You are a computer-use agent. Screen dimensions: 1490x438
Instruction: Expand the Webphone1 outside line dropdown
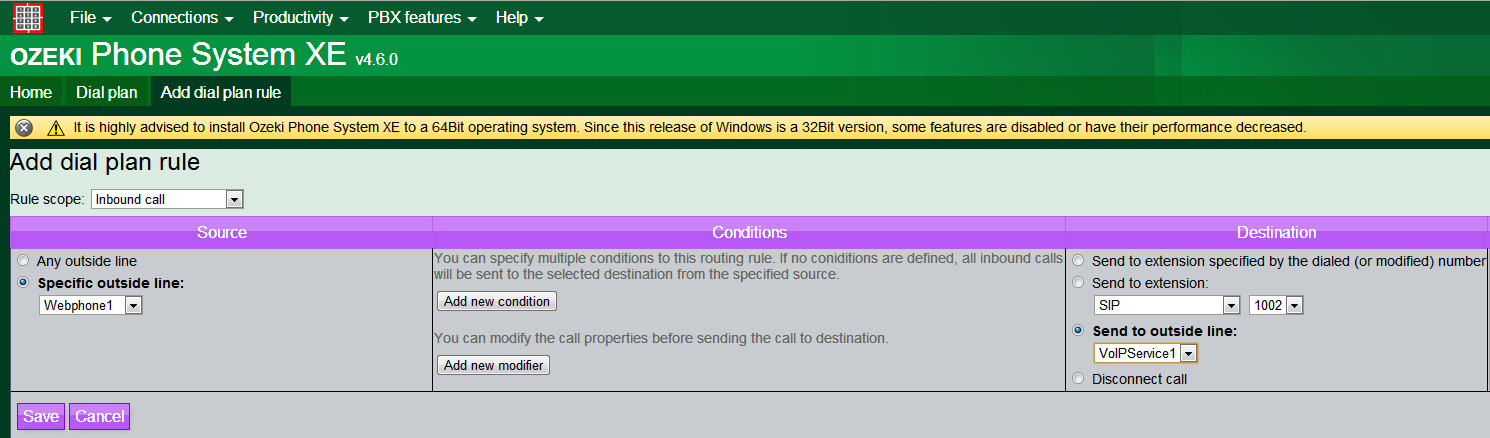point(91,306)
